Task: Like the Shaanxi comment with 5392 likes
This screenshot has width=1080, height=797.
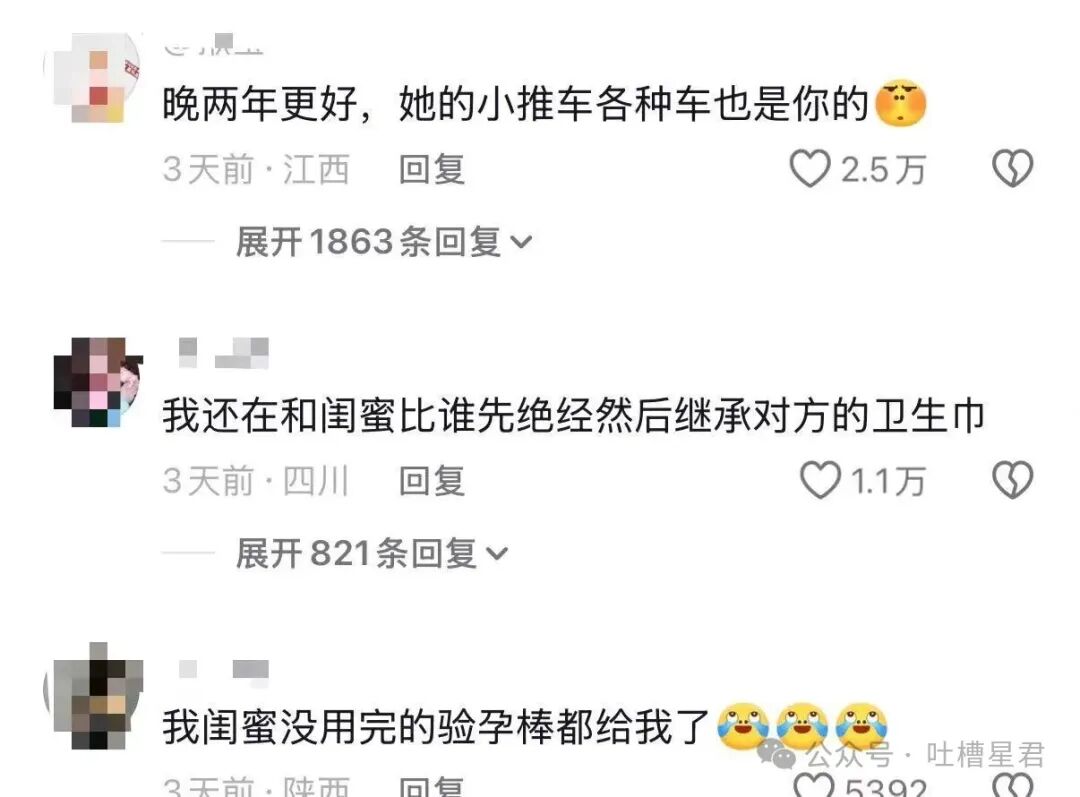Action: pos(813,785)
